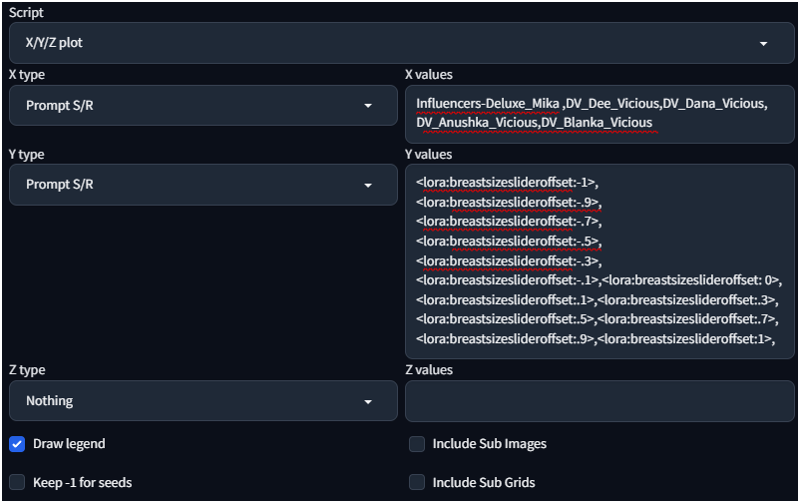This screenshot has width=800, height=503.
Task: Click the Include Sub Grids label
Action: pyautogui.click(x=483, y=482)
